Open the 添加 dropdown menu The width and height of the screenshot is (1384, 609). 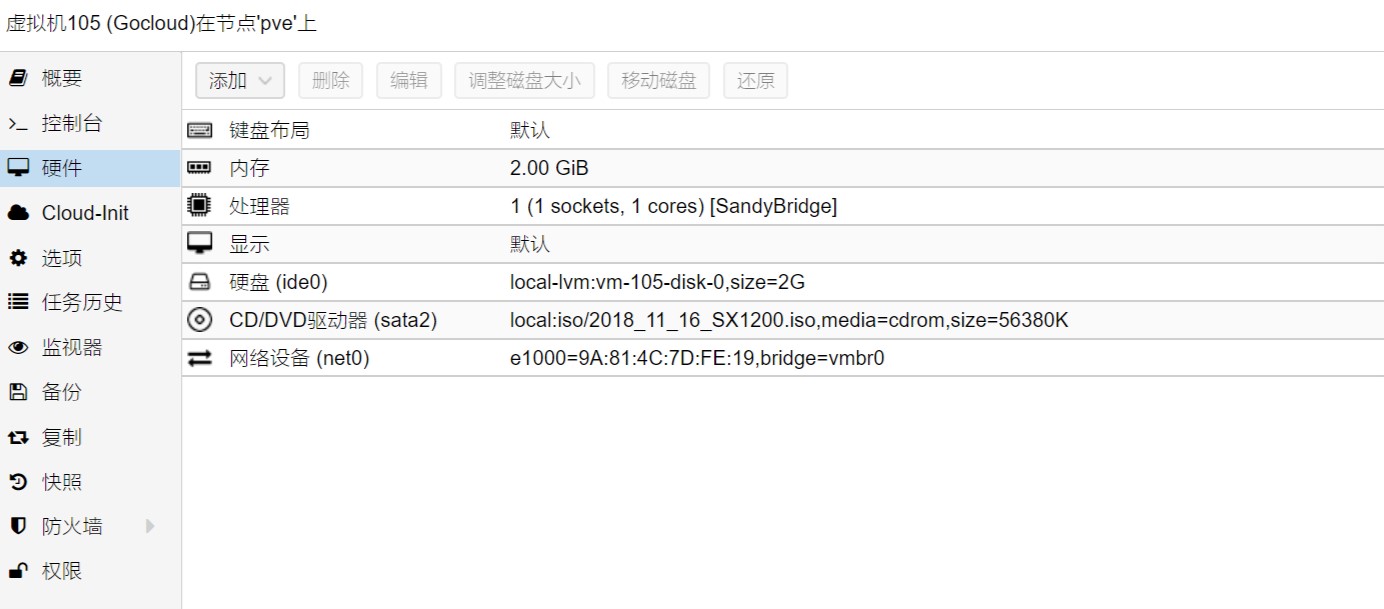(x=240, y=81)
